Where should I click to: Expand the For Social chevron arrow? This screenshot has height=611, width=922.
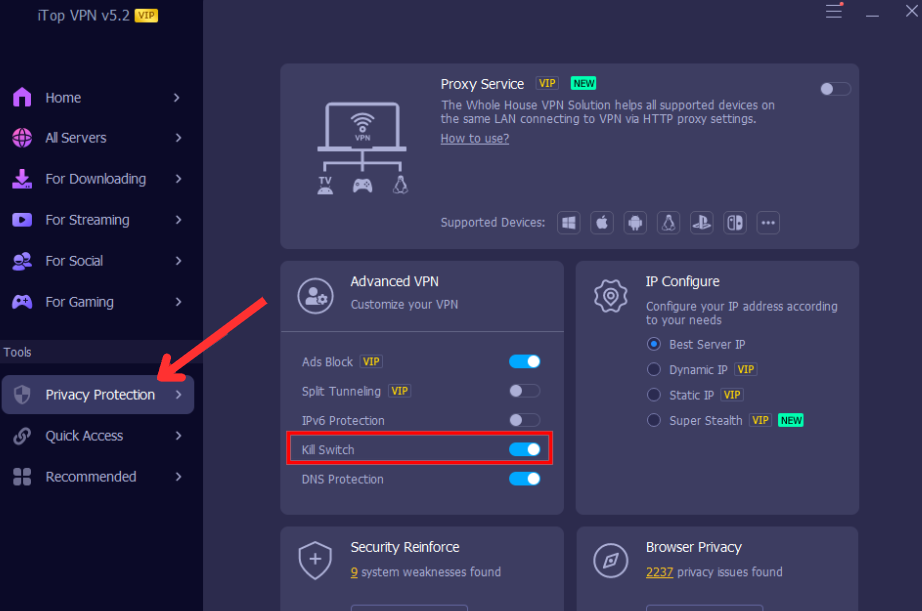click(178, 261)
